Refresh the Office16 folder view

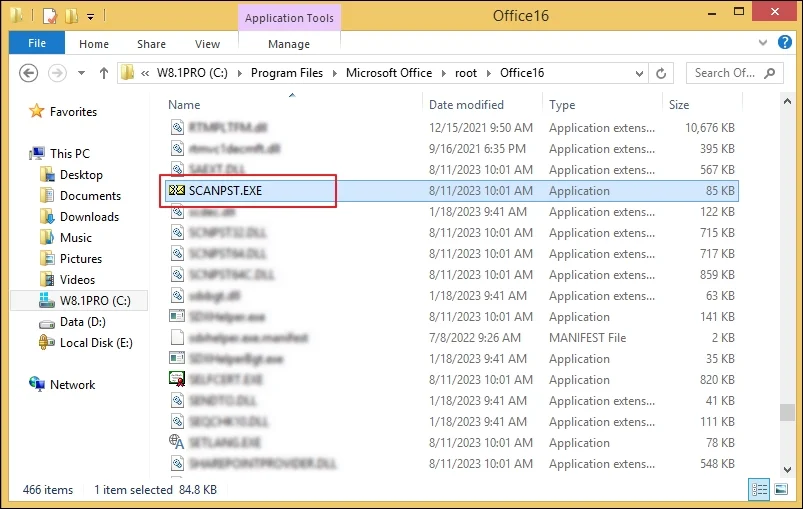661,73
